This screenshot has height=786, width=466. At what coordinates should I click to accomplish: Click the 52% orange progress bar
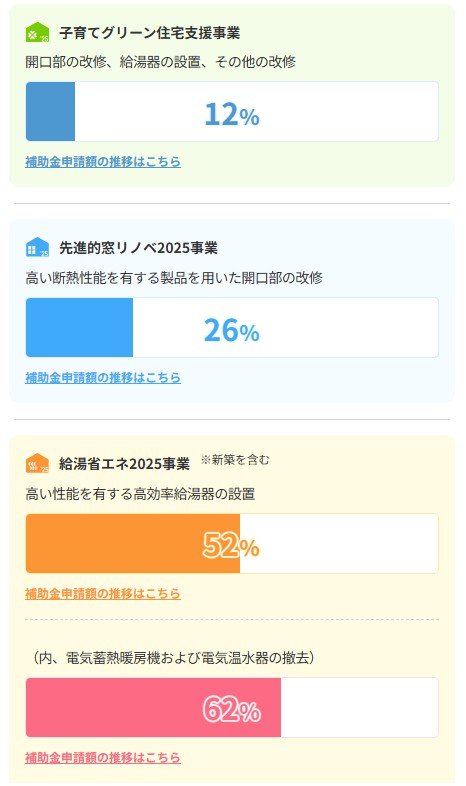click(232, 543)
